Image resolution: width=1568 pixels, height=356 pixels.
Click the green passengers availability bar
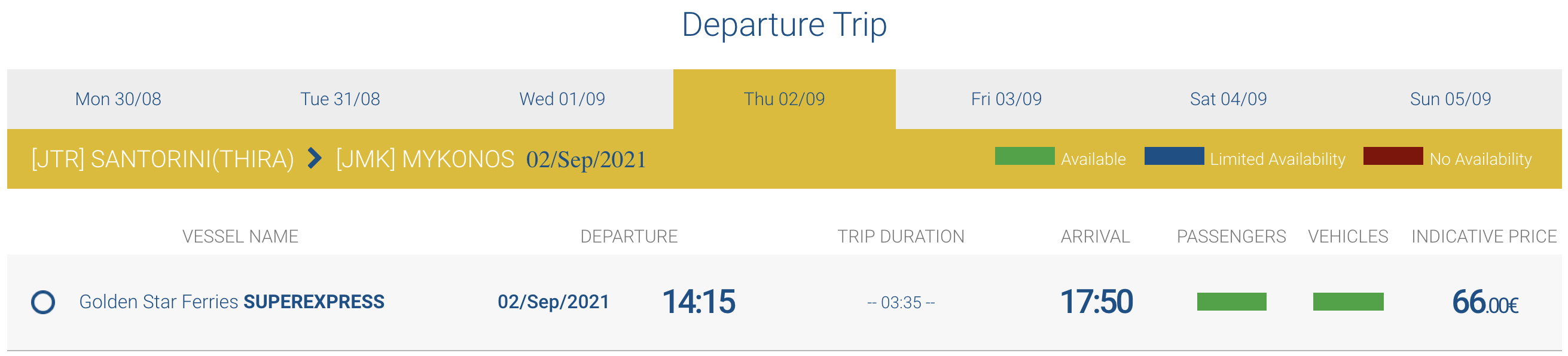(x=1231, y=302)
